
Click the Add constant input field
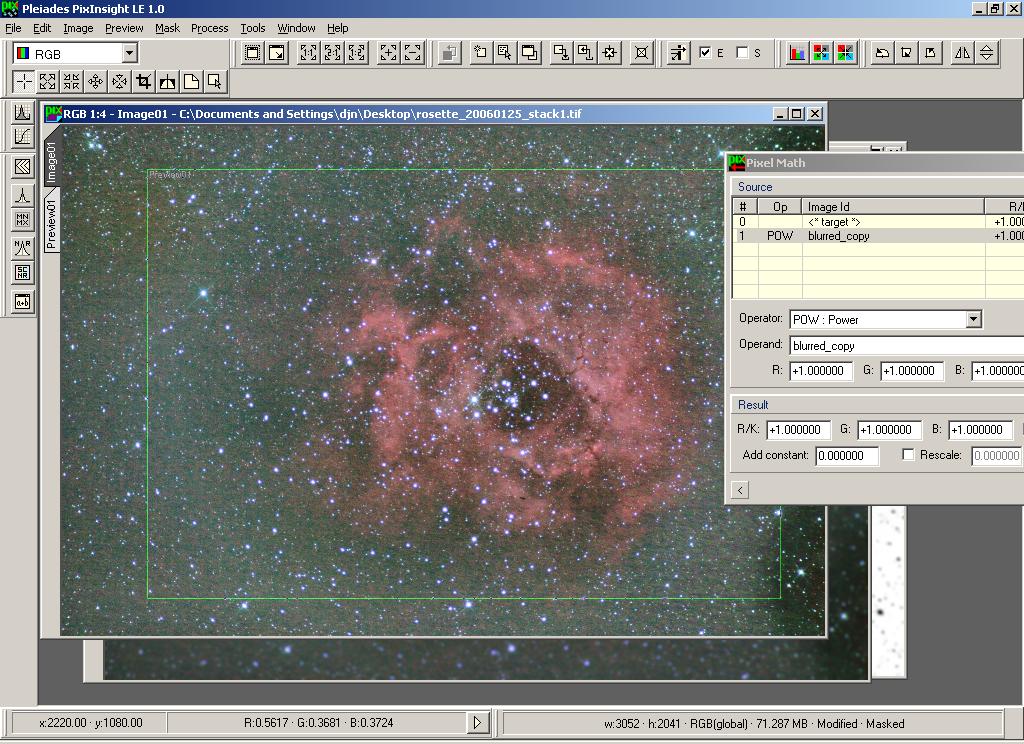(847, 455)
